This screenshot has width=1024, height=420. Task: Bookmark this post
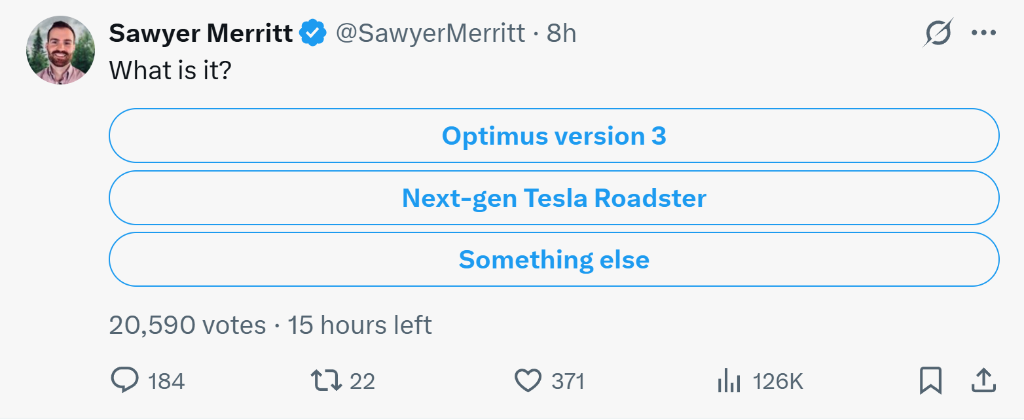931,381
